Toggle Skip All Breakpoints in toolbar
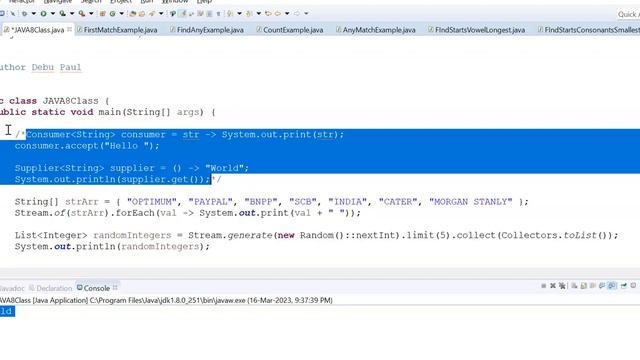Screen dimensions: 640x360 coord(13,14)
